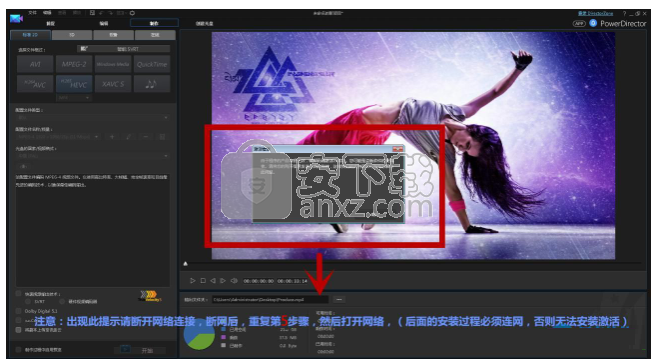Screen dimensions: 658x361
Task: Toggle the checkbox above the bottom start bar
Action: tap(18, 330)
